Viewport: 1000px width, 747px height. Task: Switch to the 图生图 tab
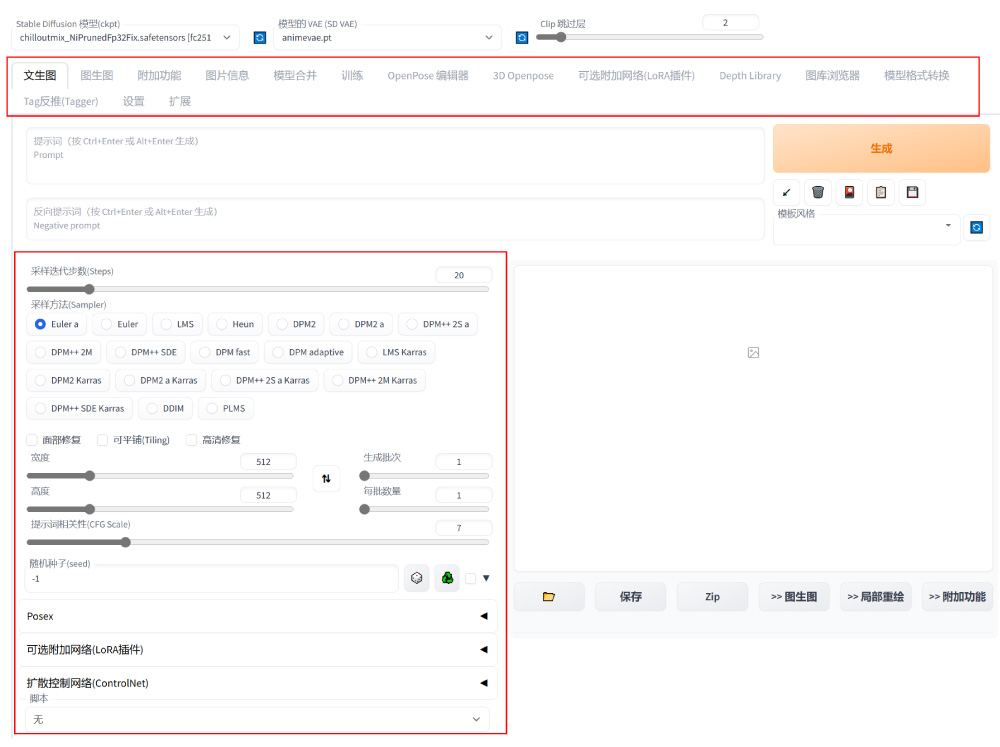tap(96, 76)
